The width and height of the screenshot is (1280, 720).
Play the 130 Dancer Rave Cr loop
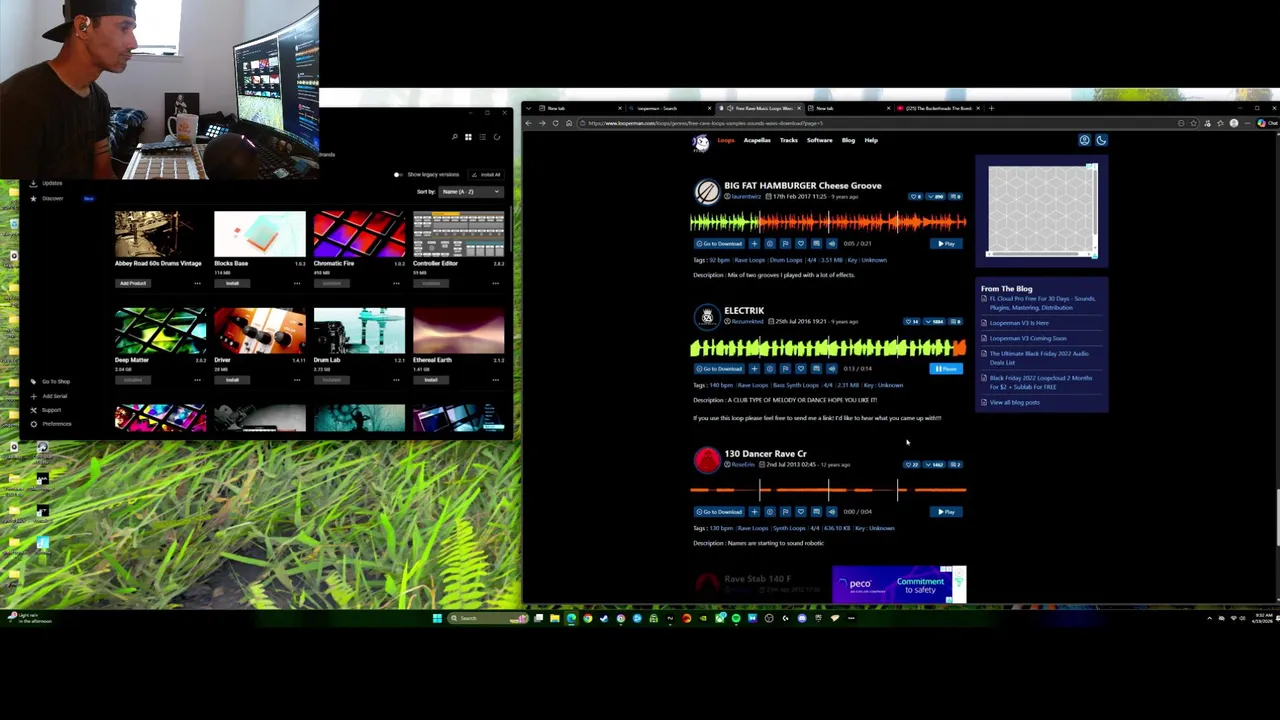(946, 511)
